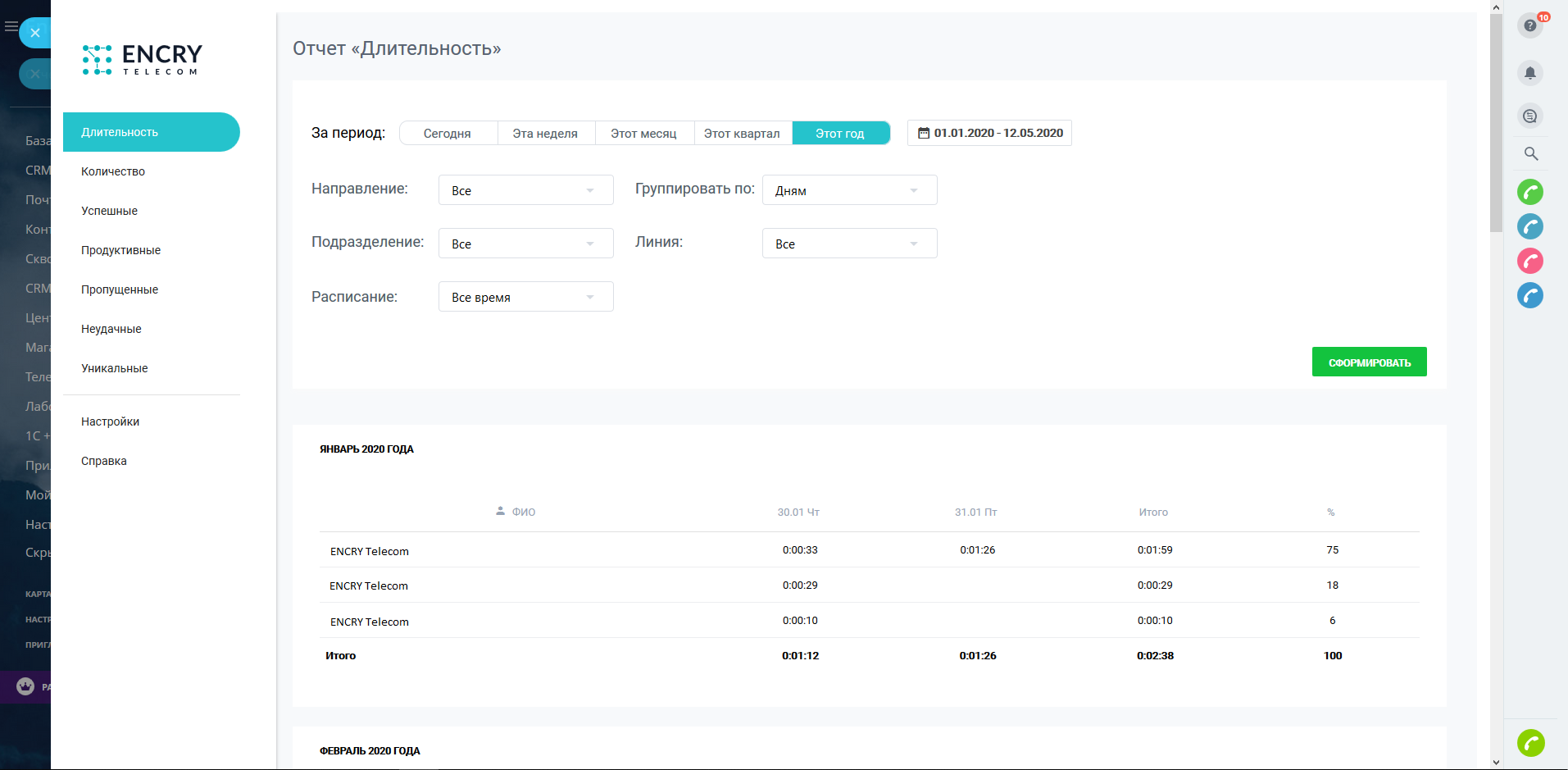Image resolution: width=1568 pixels, height=770 pixels.
Task: Open the chat messages icon
Action: click(x=1529, y=116)
